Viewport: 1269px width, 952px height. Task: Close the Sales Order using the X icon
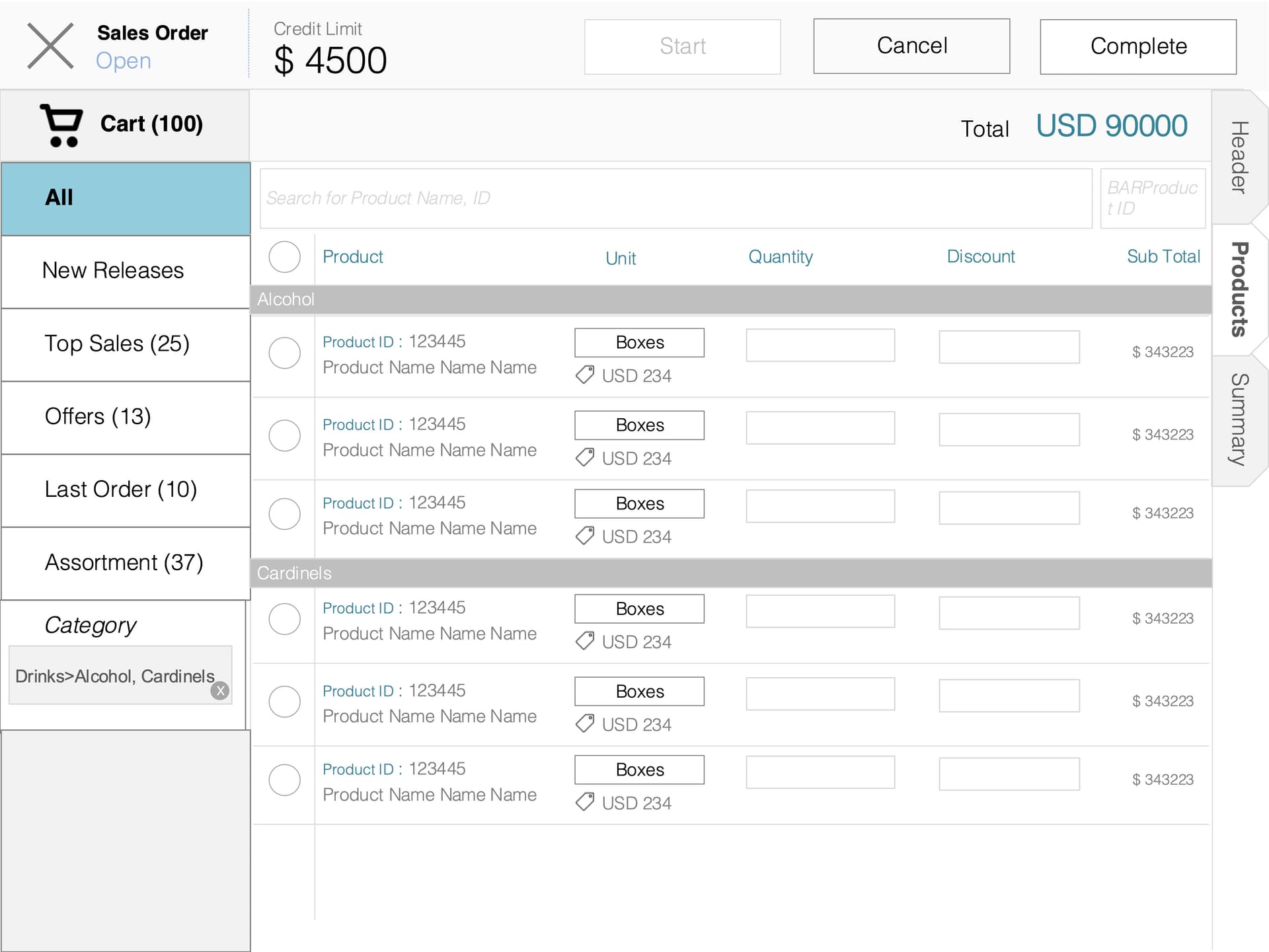coord(50,46)
